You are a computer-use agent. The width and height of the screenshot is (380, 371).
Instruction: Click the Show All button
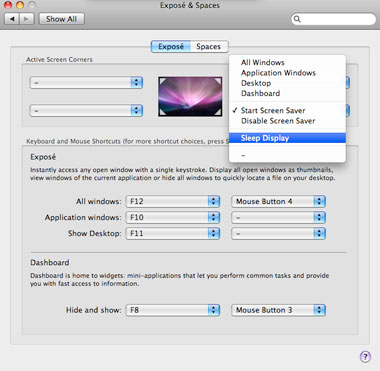pos(62,19)
